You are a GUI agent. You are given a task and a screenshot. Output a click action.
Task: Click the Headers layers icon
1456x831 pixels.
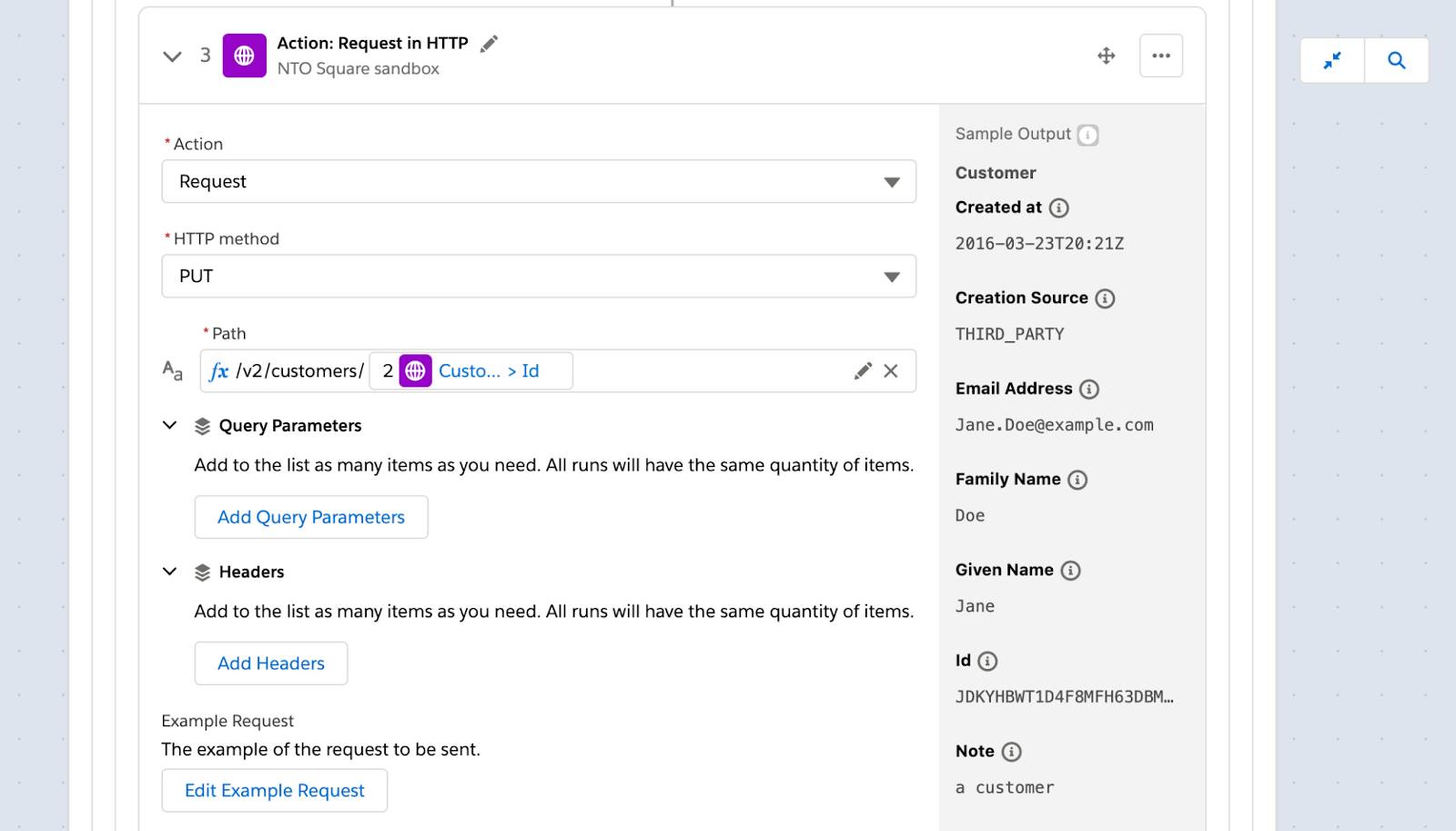tap(202, 573)
